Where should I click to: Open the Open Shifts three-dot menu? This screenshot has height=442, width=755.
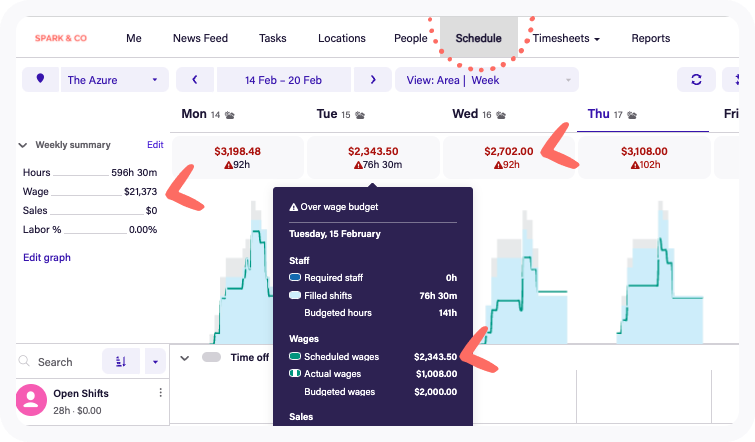click(x=160, y=393)
